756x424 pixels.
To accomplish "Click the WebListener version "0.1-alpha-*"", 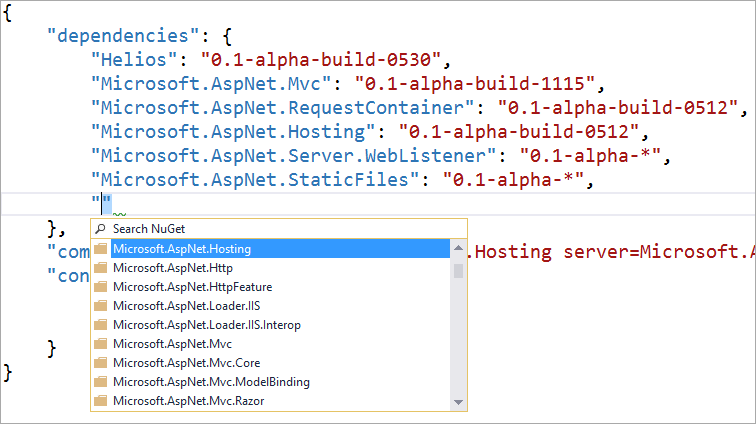I will coord(591,156).
